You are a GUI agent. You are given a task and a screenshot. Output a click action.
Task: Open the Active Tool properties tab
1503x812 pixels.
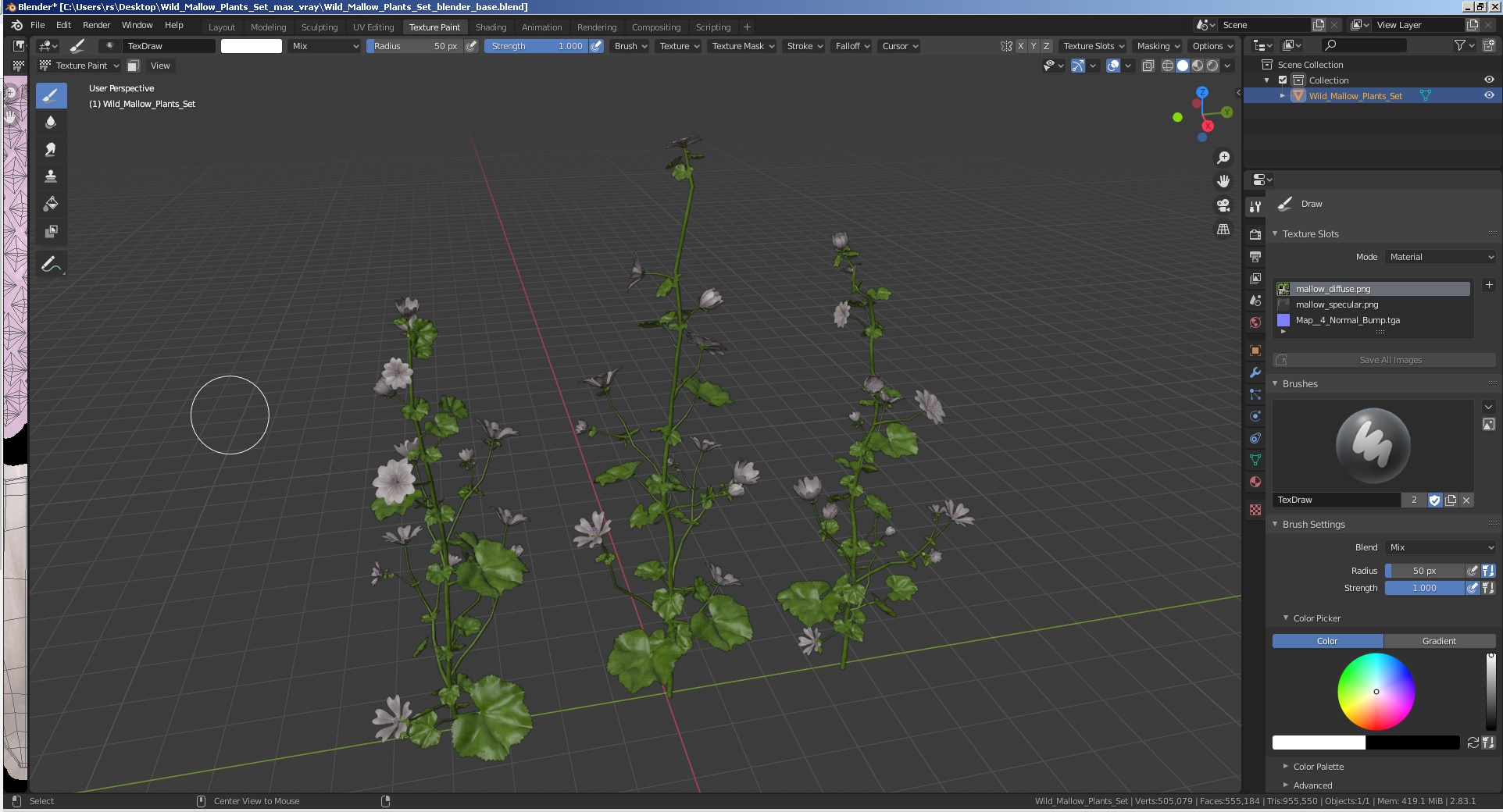[1255, 206]
